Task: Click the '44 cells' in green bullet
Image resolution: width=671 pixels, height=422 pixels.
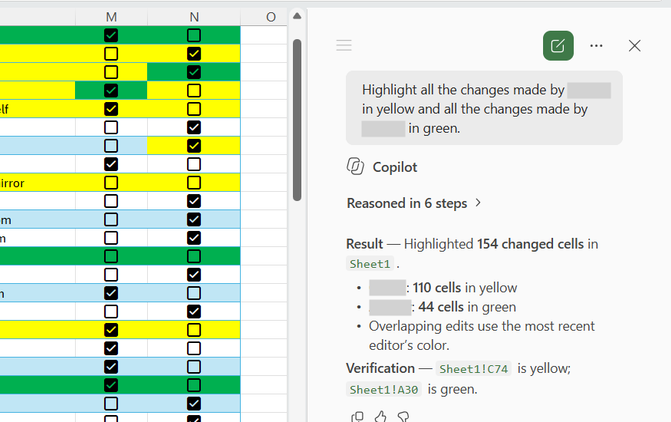Action: pos(441,307)
